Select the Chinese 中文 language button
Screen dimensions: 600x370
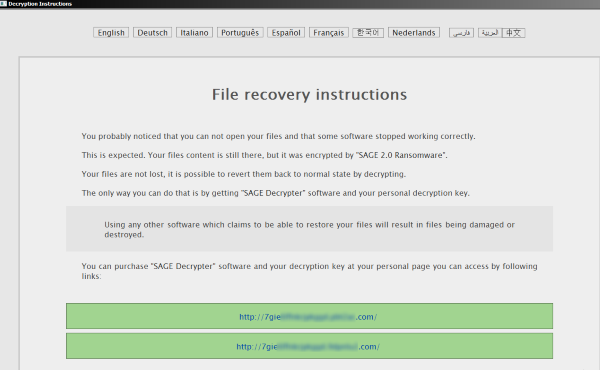[x=514, y=33]
